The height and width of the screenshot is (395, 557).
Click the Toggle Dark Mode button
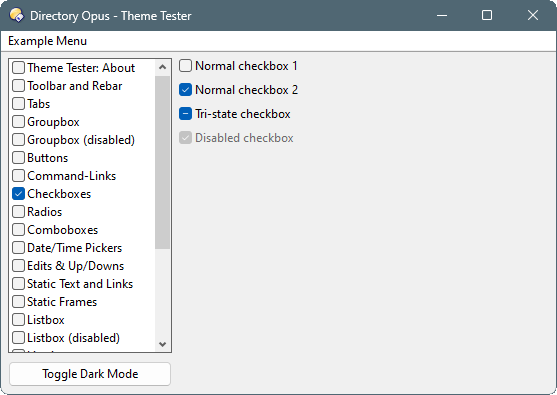coord(90,374)
